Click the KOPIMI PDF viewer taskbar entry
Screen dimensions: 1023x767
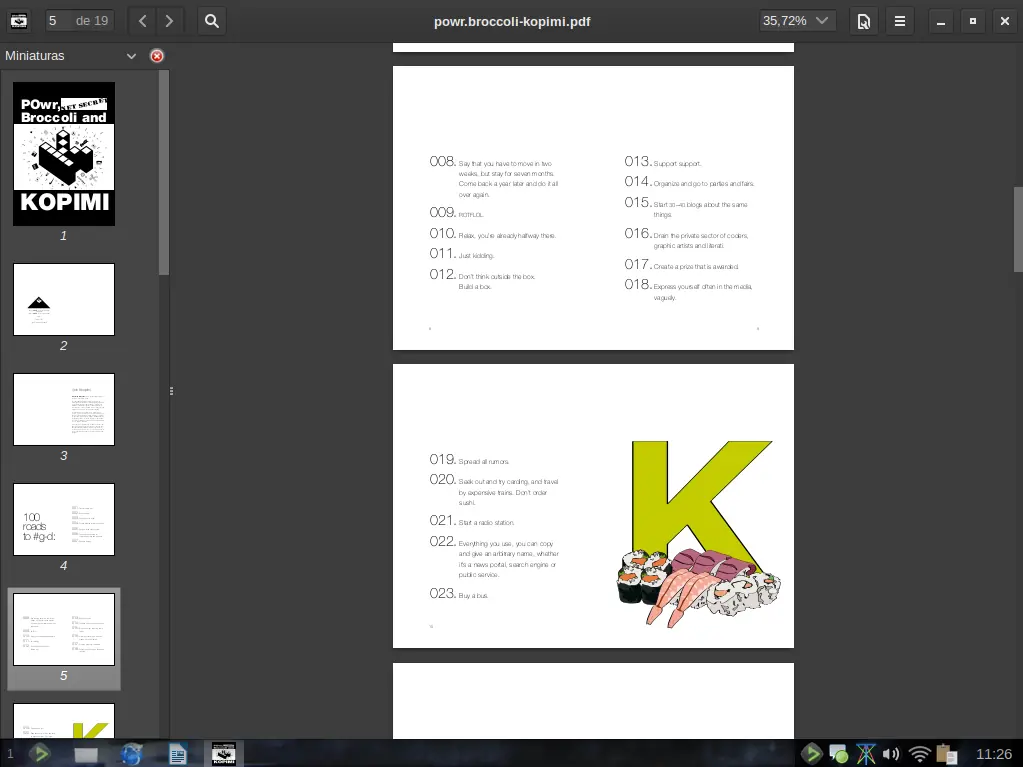click(224, 754)
